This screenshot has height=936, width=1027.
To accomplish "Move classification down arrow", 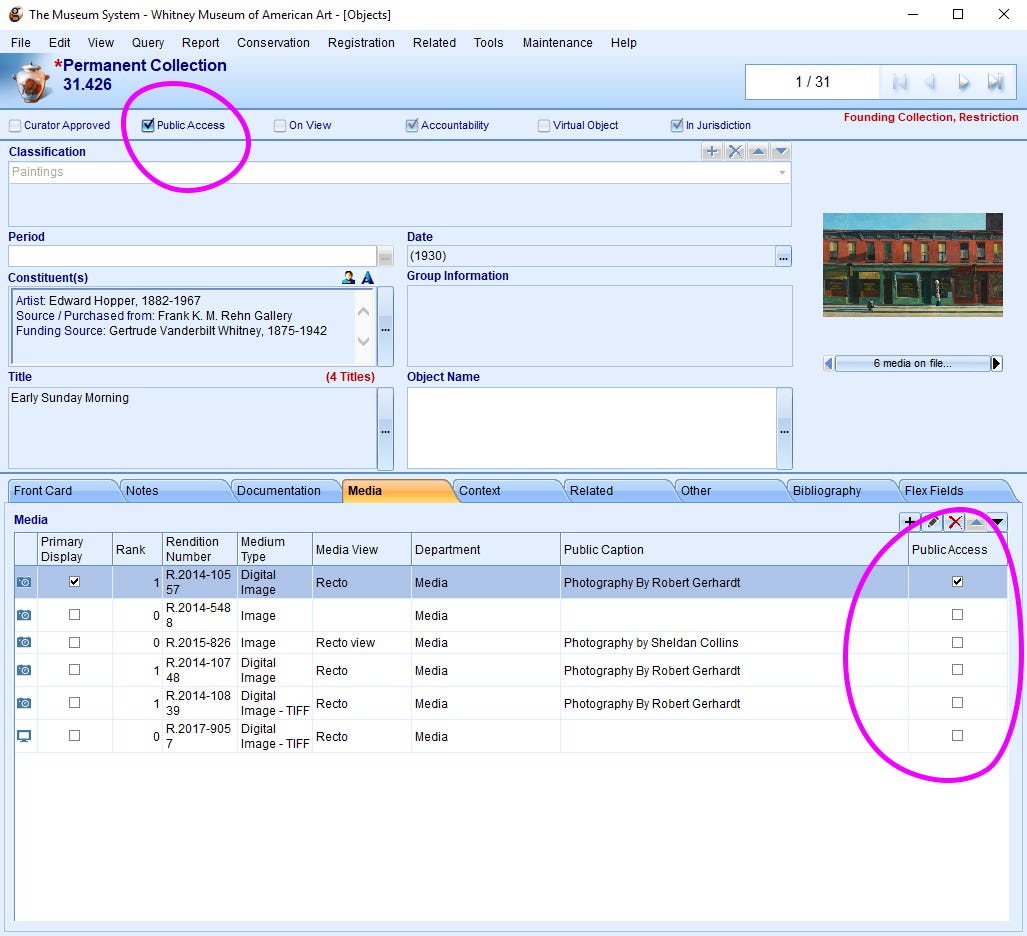I will pyautogui.click(x=781, y=152).
